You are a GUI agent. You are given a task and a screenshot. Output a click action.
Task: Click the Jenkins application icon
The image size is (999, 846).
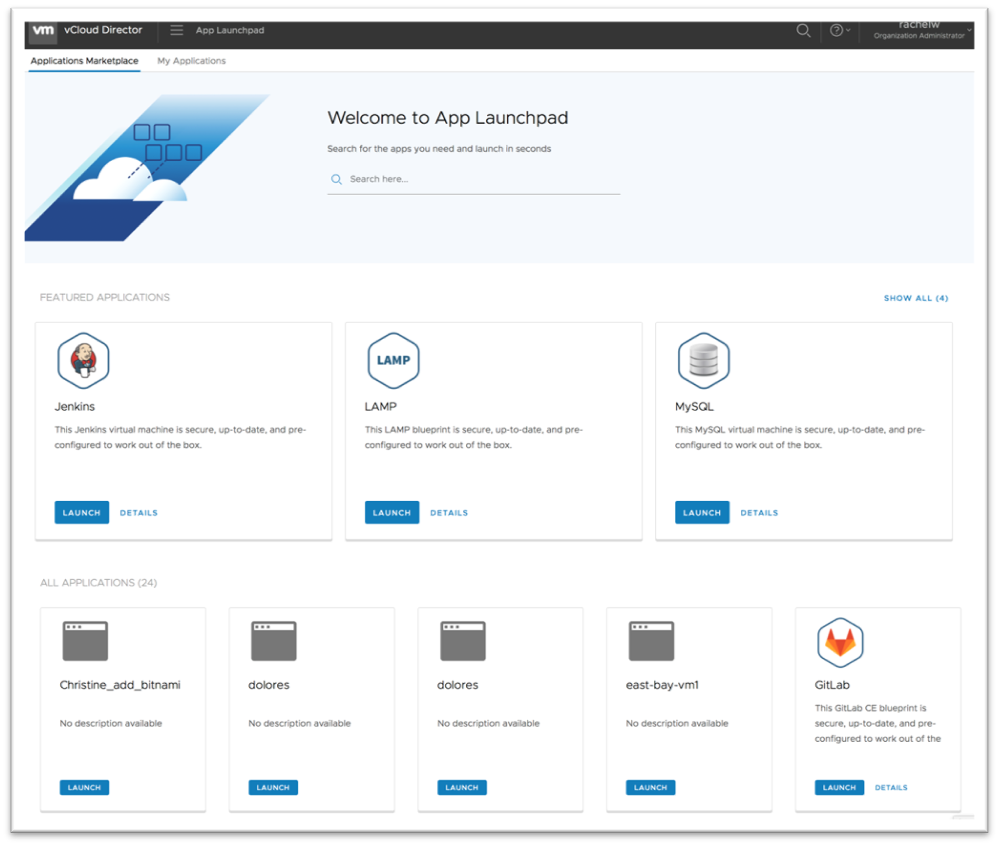[x=83, y=361]
